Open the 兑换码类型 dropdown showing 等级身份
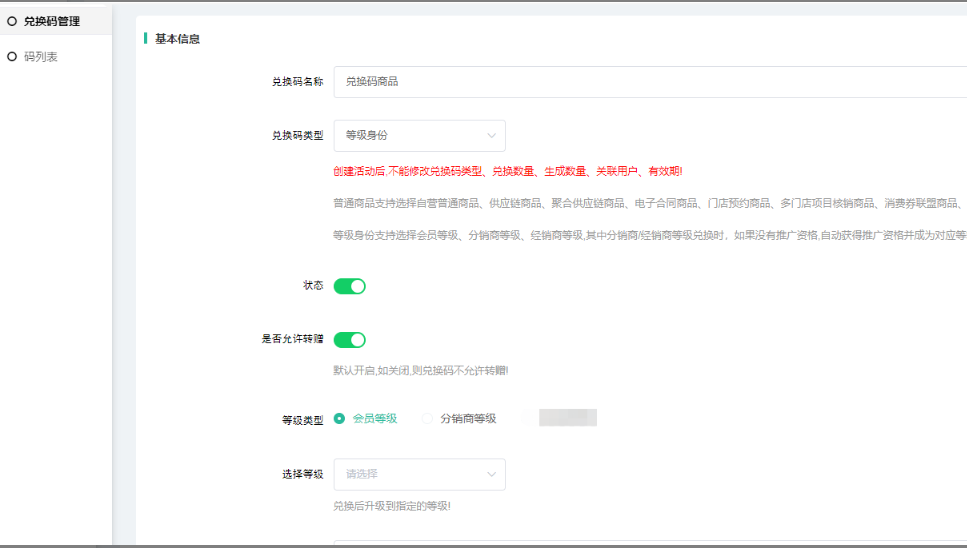This screenshot has height=548, width=967. click(x=418, y=135)
